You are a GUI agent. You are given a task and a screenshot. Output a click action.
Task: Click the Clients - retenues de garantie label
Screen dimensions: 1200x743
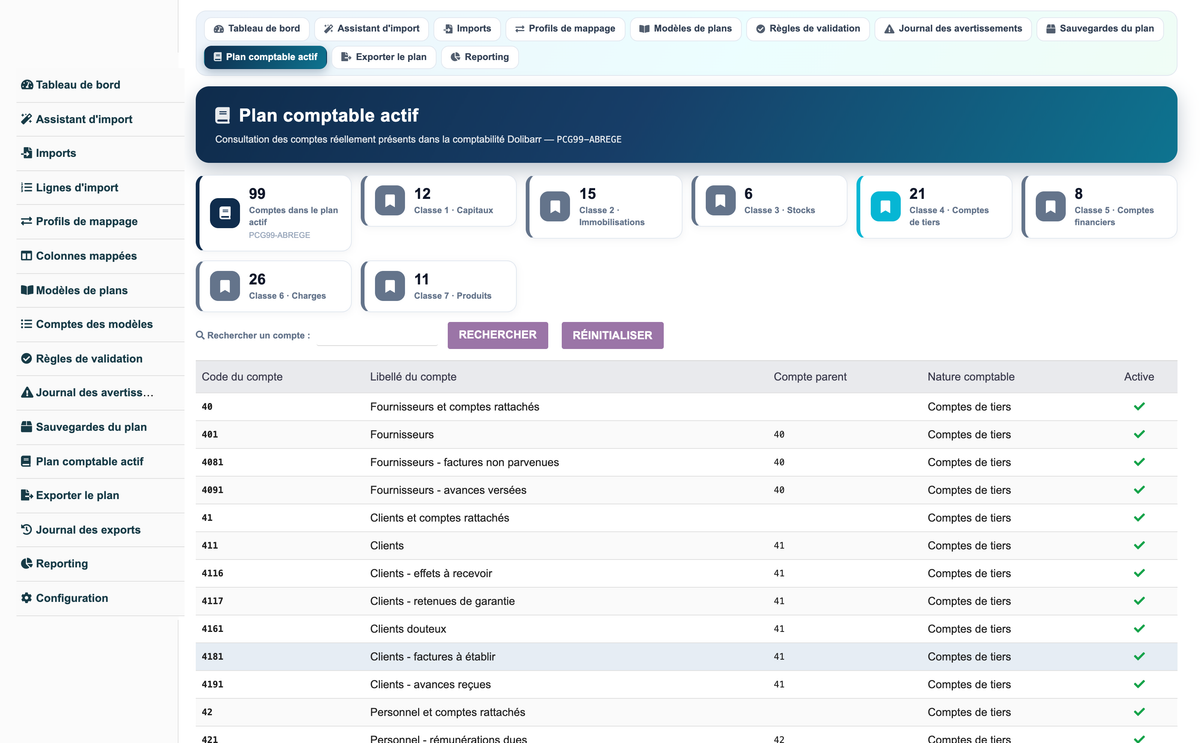click(443, 601)
